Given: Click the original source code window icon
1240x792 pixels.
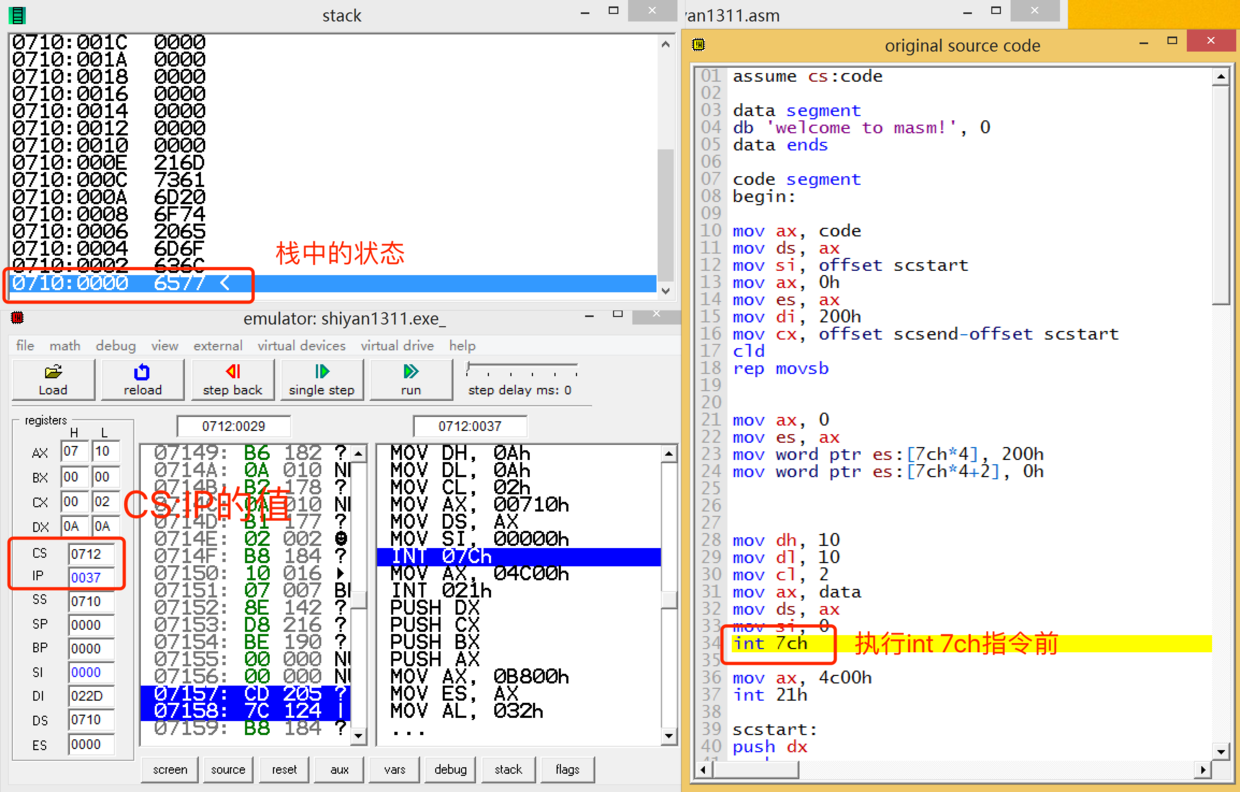Looking at the screenshot, I should 699,45.
